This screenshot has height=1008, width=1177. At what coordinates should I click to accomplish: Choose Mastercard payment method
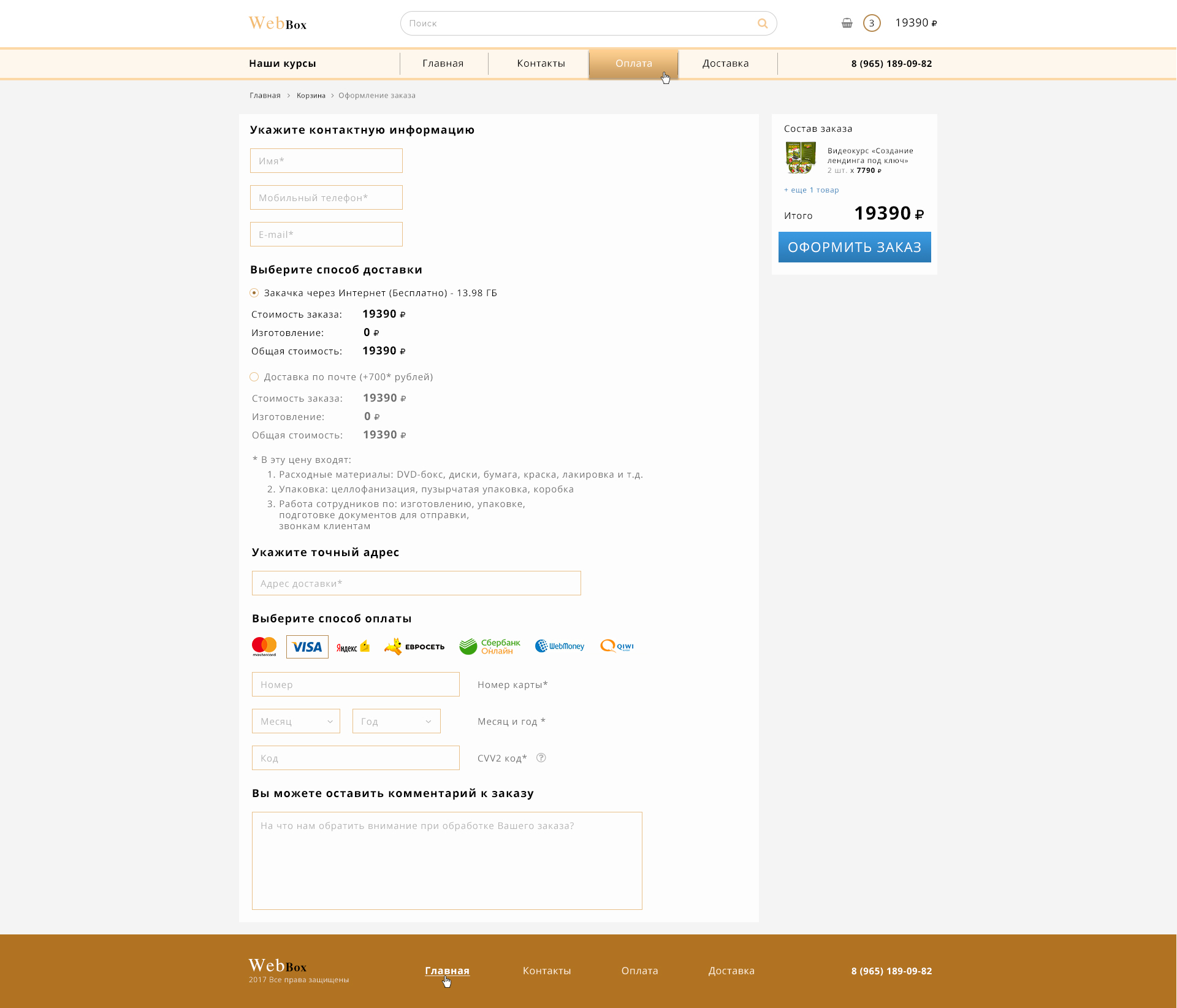(x=264, y=646)
